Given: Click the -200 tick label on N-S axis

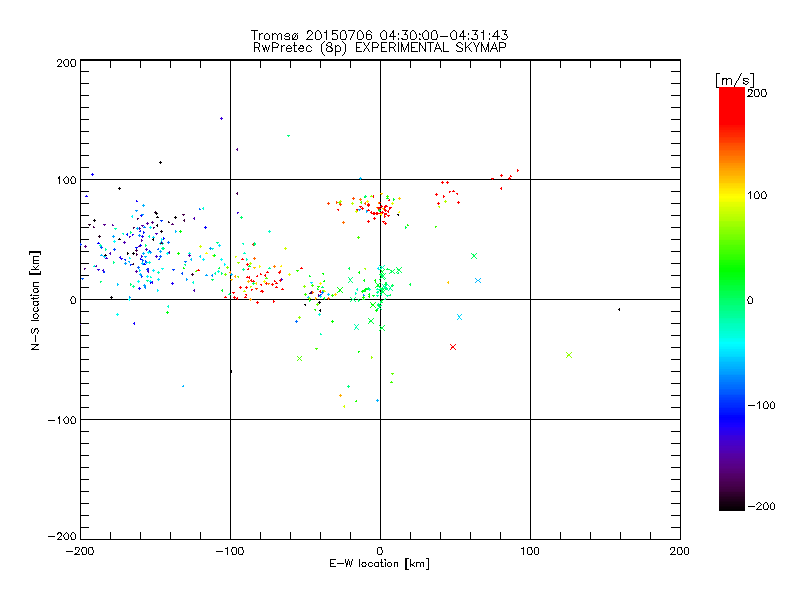Looking at the screenshot, I should click(62, 536).
